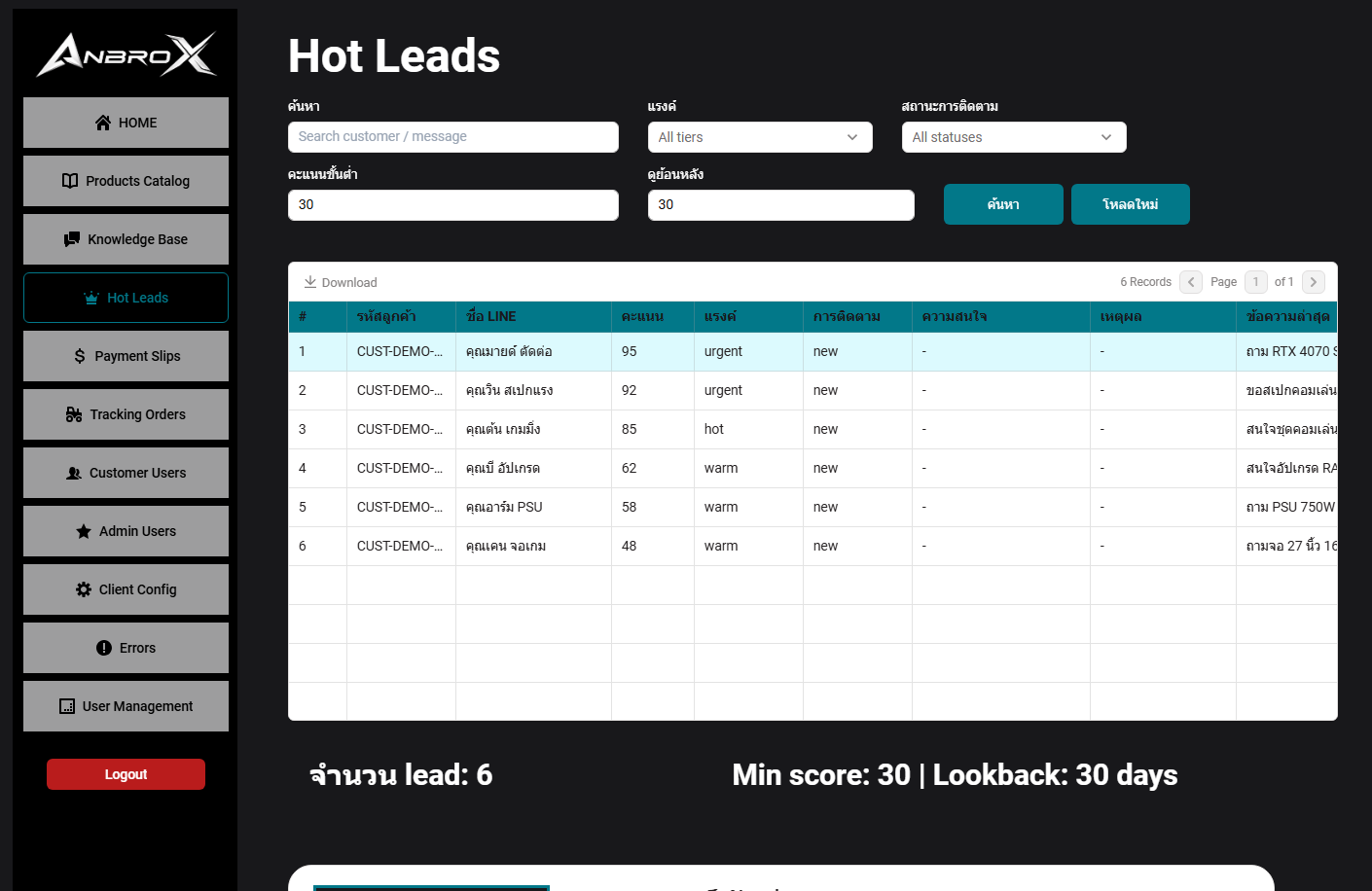
Task: Select the Hot Leads menu item
Action: point(126,298)
